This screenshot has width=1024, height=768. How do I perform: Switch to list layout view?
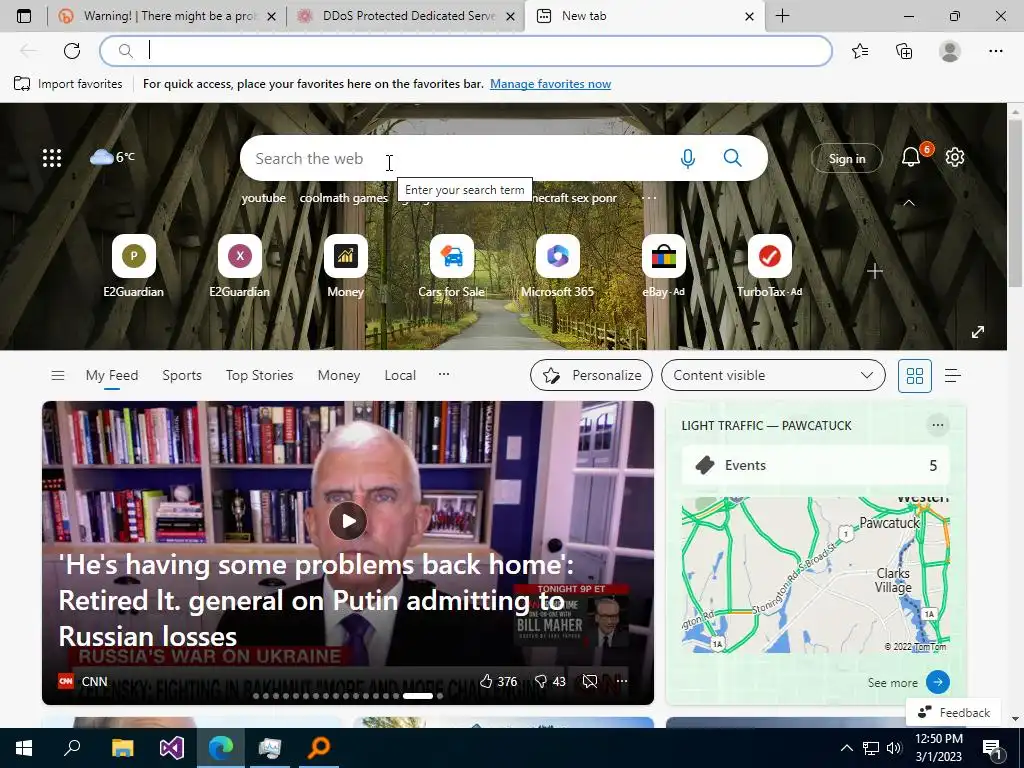point(953,376)
